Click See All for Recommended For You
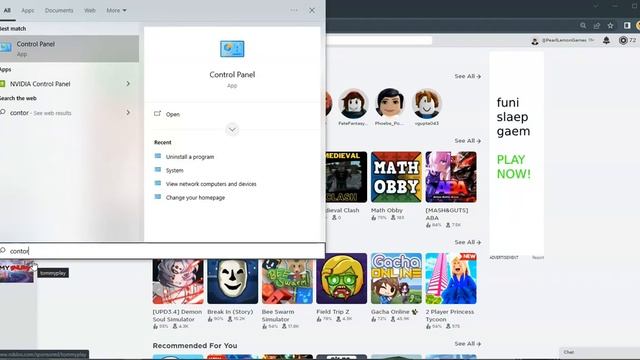640x360 pixels. pyautogui.click(x=468, y=344)
